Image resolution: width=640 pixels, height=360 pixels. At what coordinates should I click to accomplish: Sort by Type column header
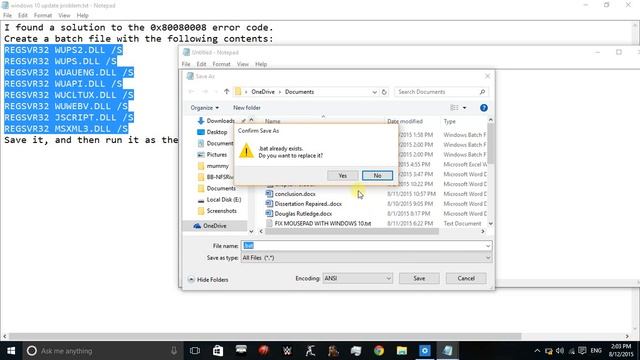(x=449, y=121)
